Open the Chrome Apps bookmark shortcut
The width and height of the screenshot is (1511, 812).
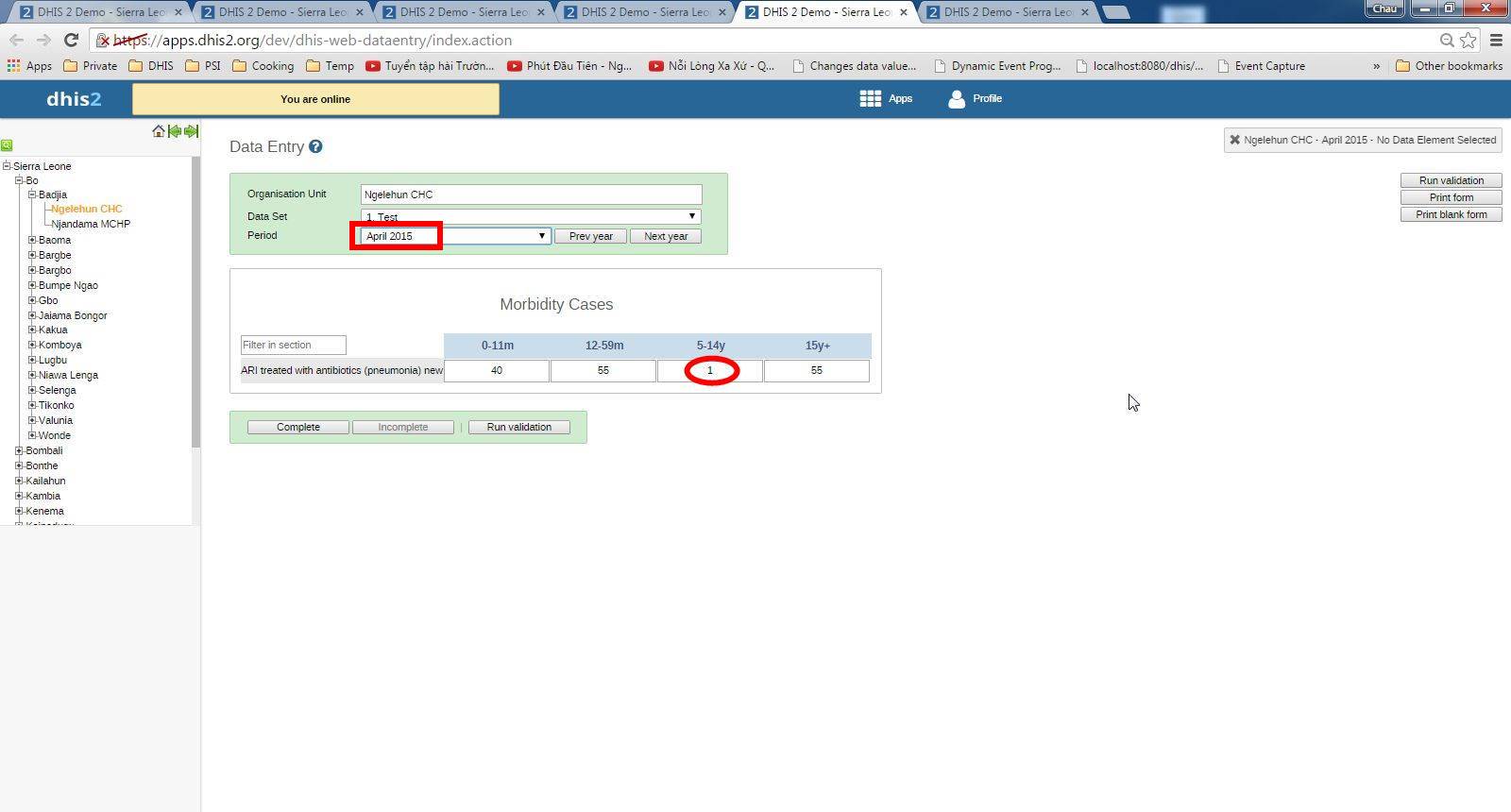[29, 66]
